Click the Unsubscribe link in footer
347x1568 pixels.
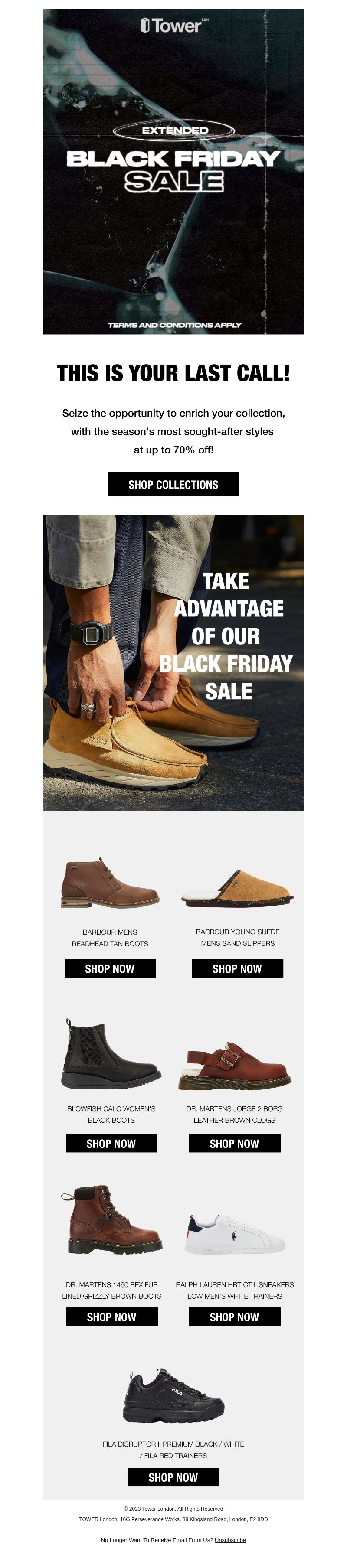point(230,1539)
